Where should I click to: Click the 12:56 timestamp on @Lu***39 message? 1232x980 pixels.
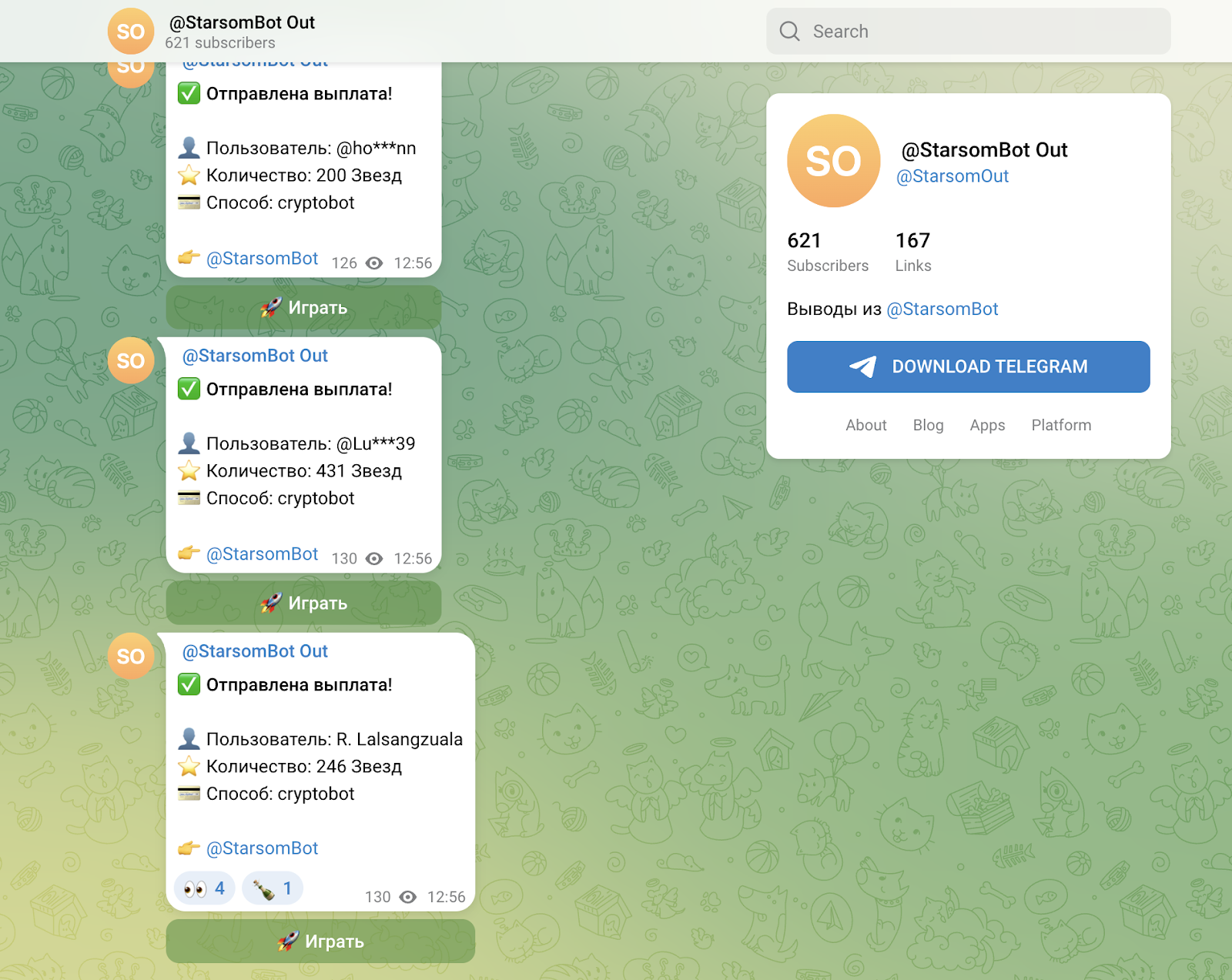pyautogui.click(x=413, y=559)
